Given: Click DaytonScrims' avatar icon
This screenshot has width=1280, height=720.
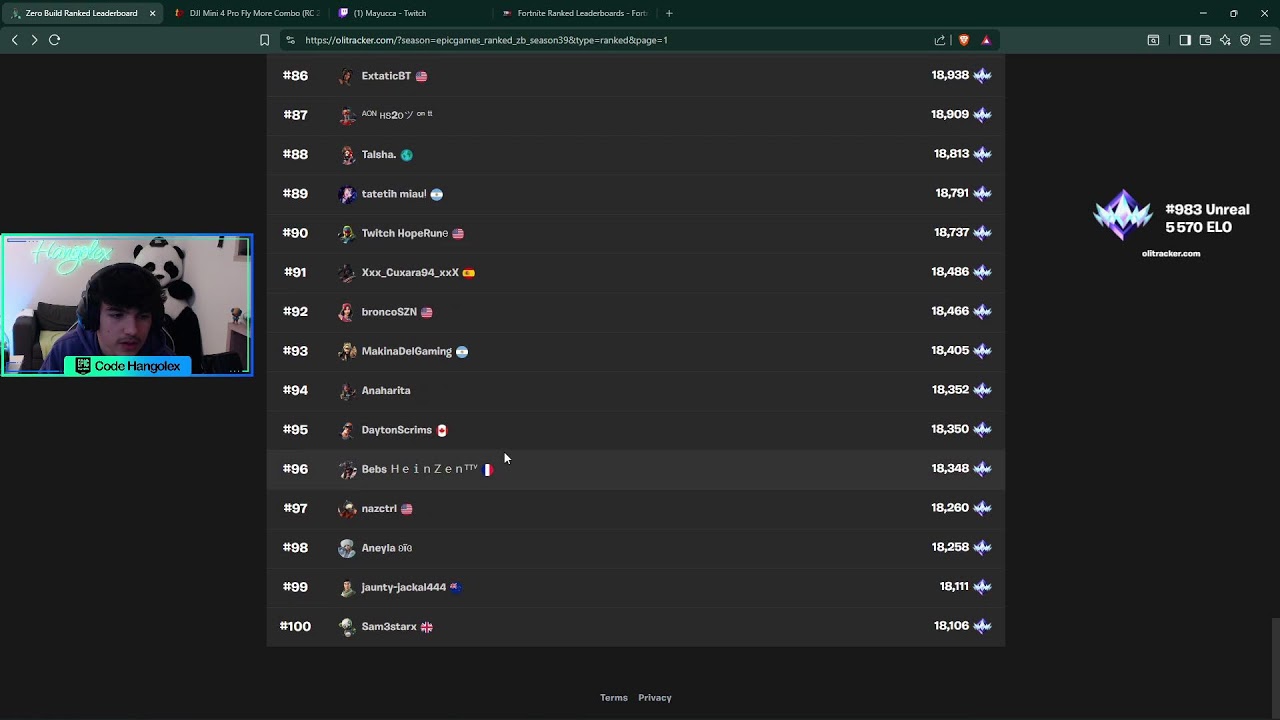Looking at the screenshot, I should coord(347,430).
